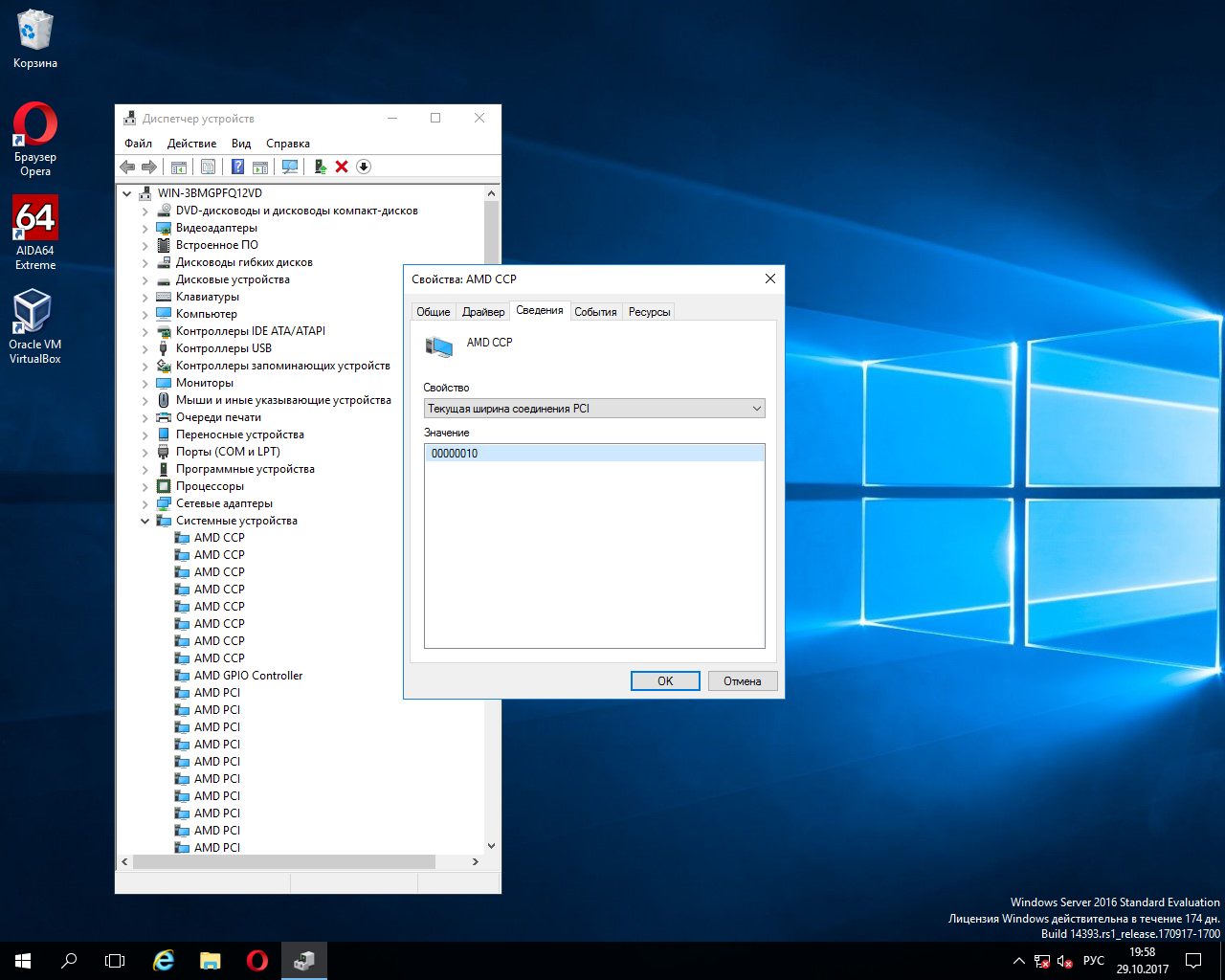Click the Отмена button
1225x980 pixels.
[742, 681]
